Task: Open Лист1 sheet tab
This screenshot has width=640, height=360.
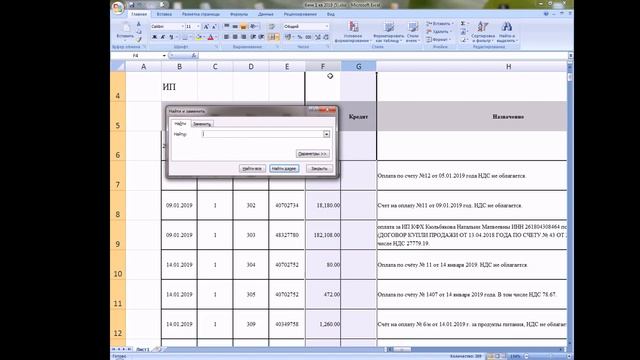Action: [142, 349]
